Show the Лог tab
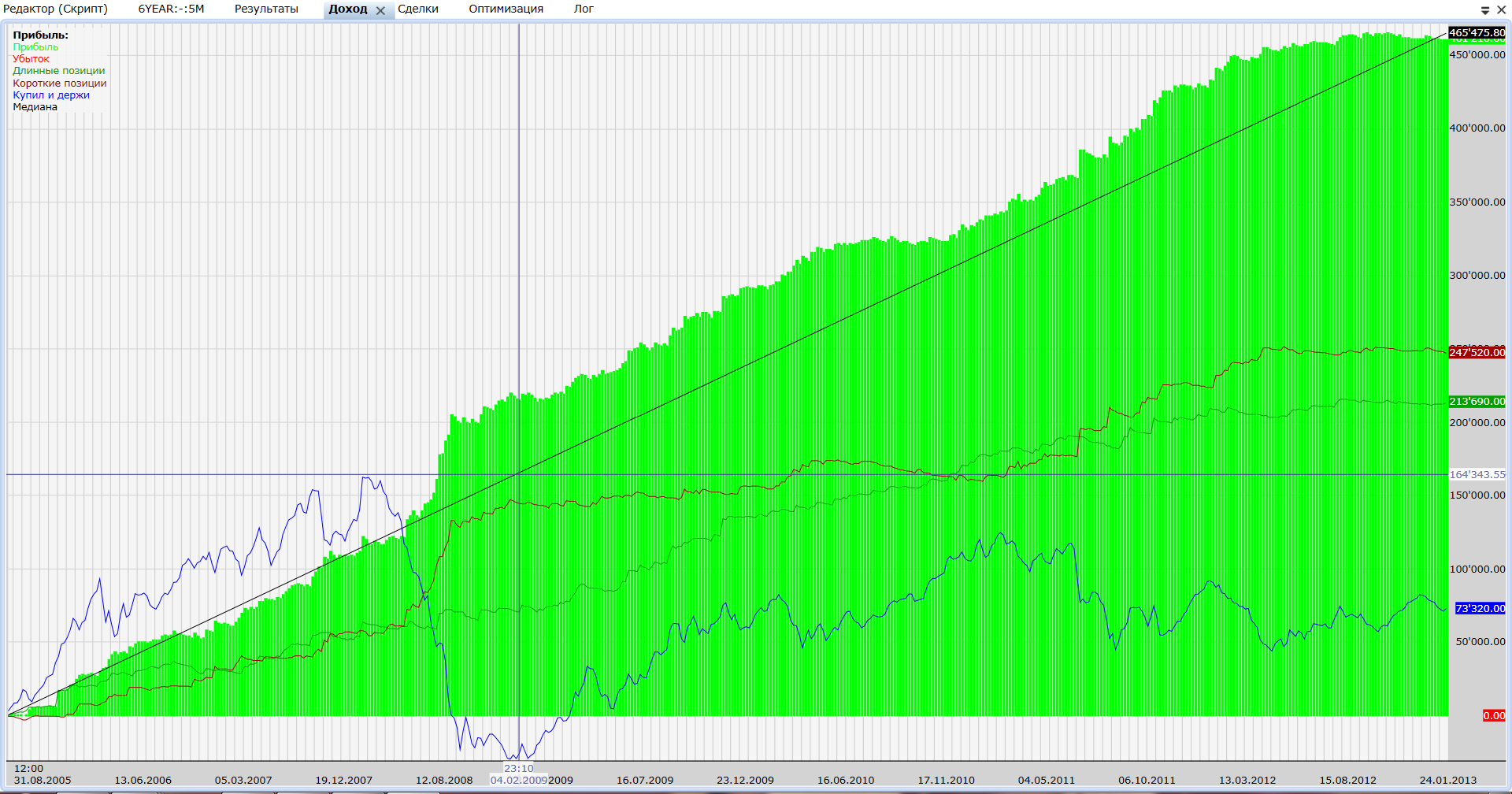The image size is (1512, 794). tap(584, 9)
